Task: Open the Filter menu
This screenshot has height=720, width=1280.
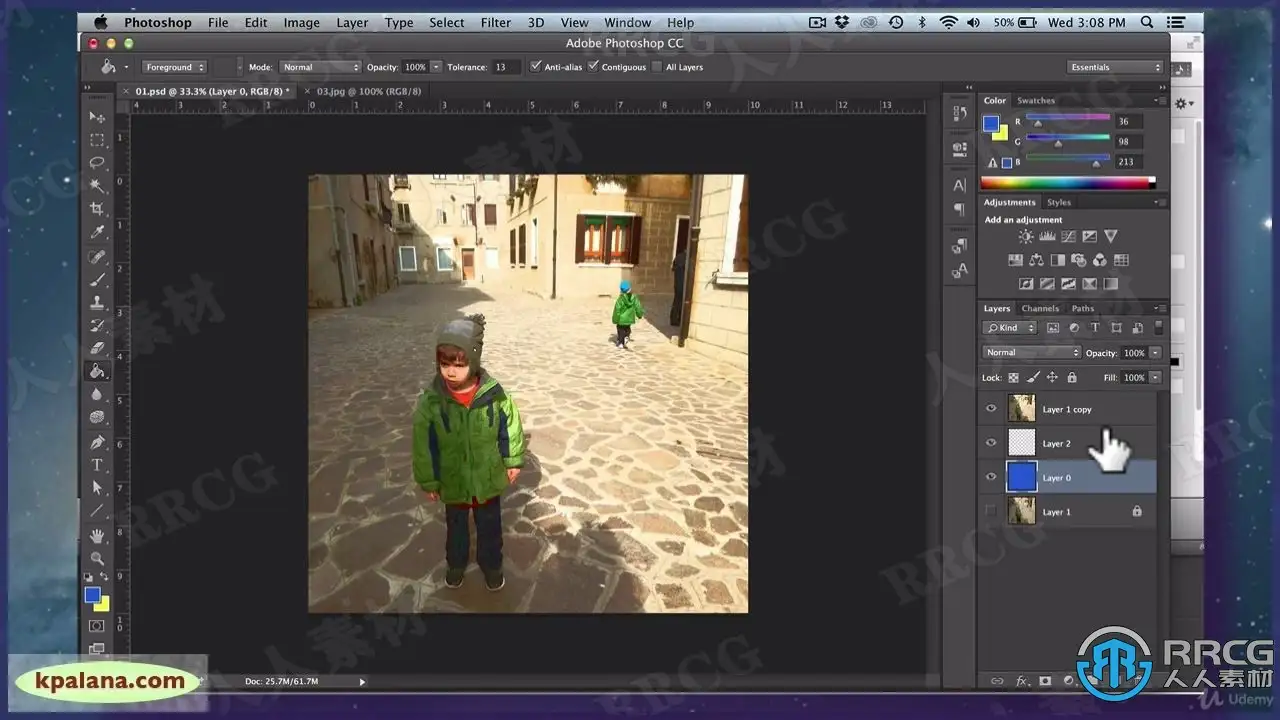Action: coord(496,22)
